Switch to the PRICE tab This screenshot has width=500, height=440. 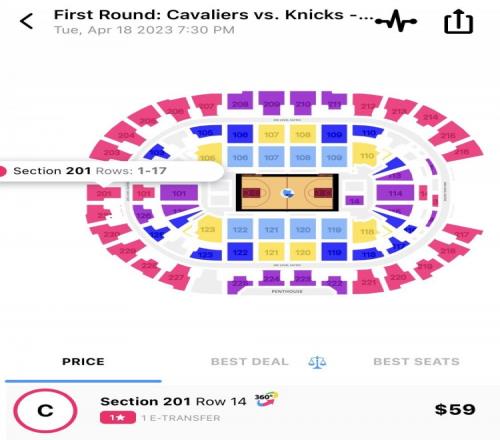(x=83, y=361)
